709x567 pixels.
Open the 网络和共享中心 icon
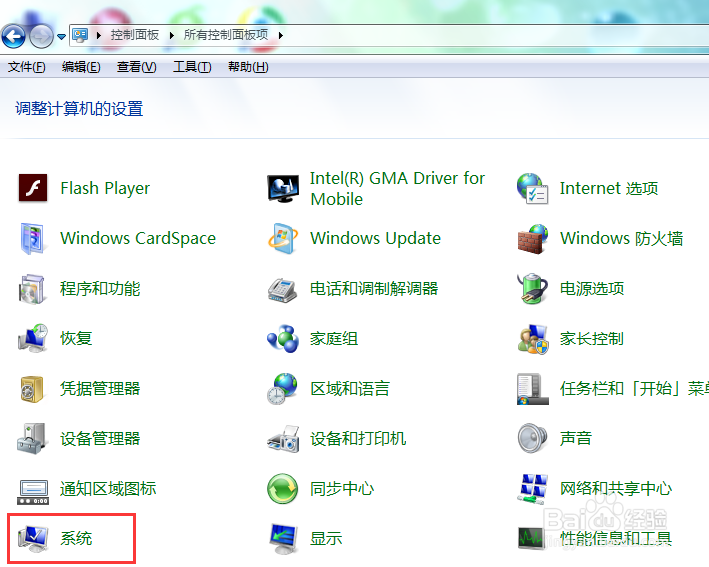(x=533, y=489)
